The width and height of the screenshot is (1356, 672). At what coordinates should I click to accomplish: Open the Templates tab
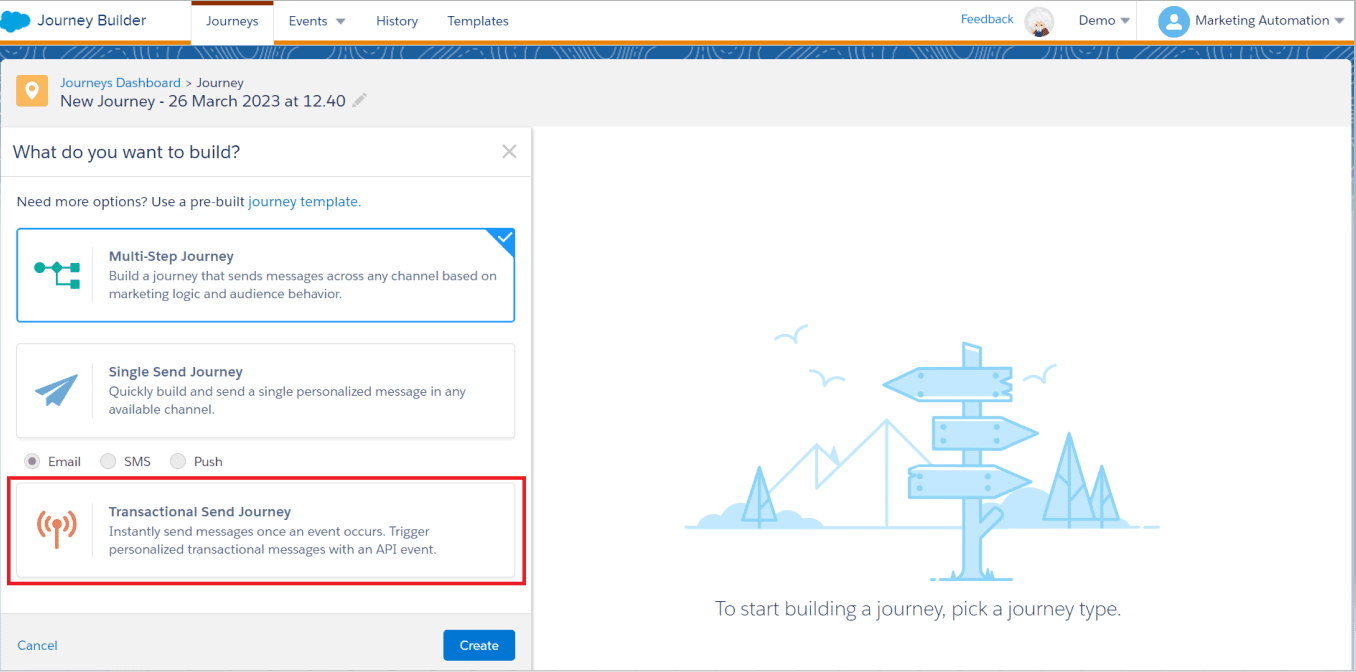[478, 21]
